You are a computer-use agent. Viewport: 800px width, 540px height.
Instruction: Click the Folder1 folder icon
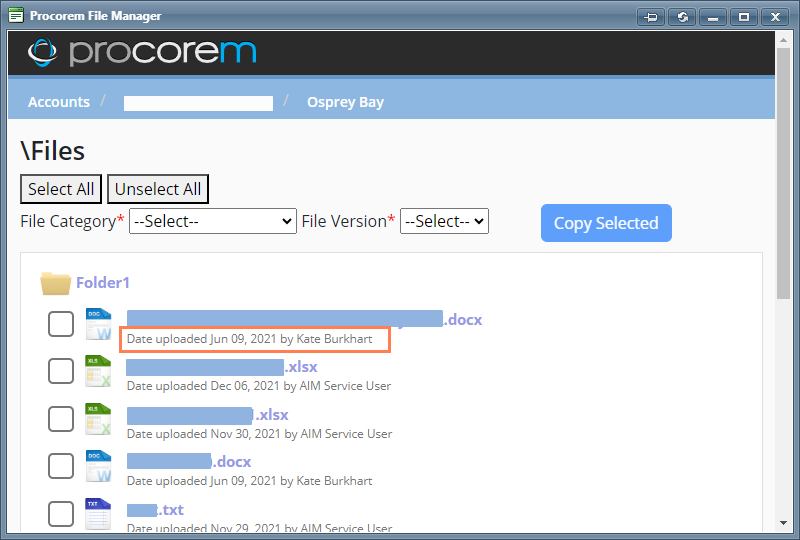56,283
